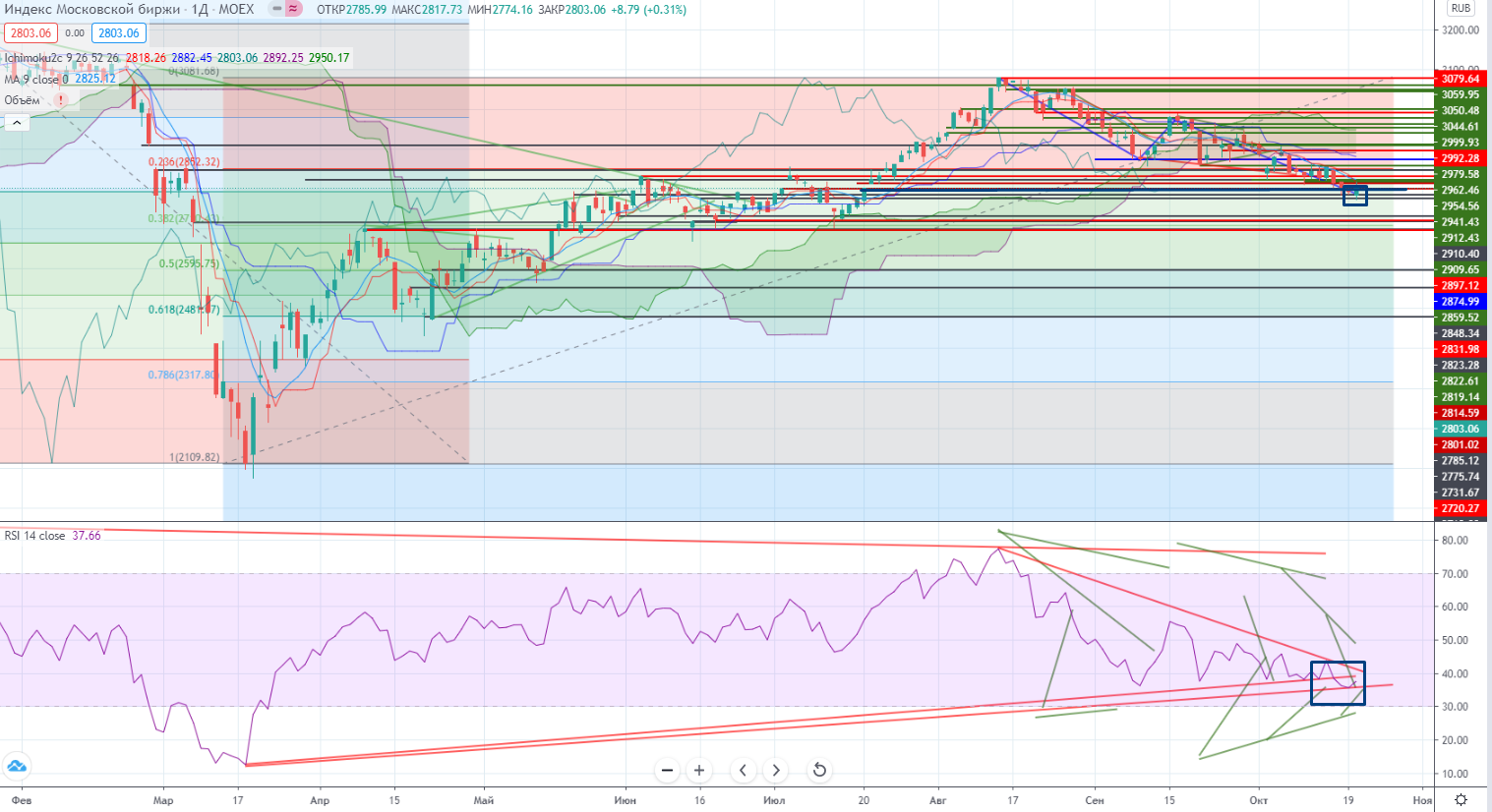Click the red 3079.64 price level label
Image resolution: width=1492 pixels, height=812 pixels.
coord(1461,79)
